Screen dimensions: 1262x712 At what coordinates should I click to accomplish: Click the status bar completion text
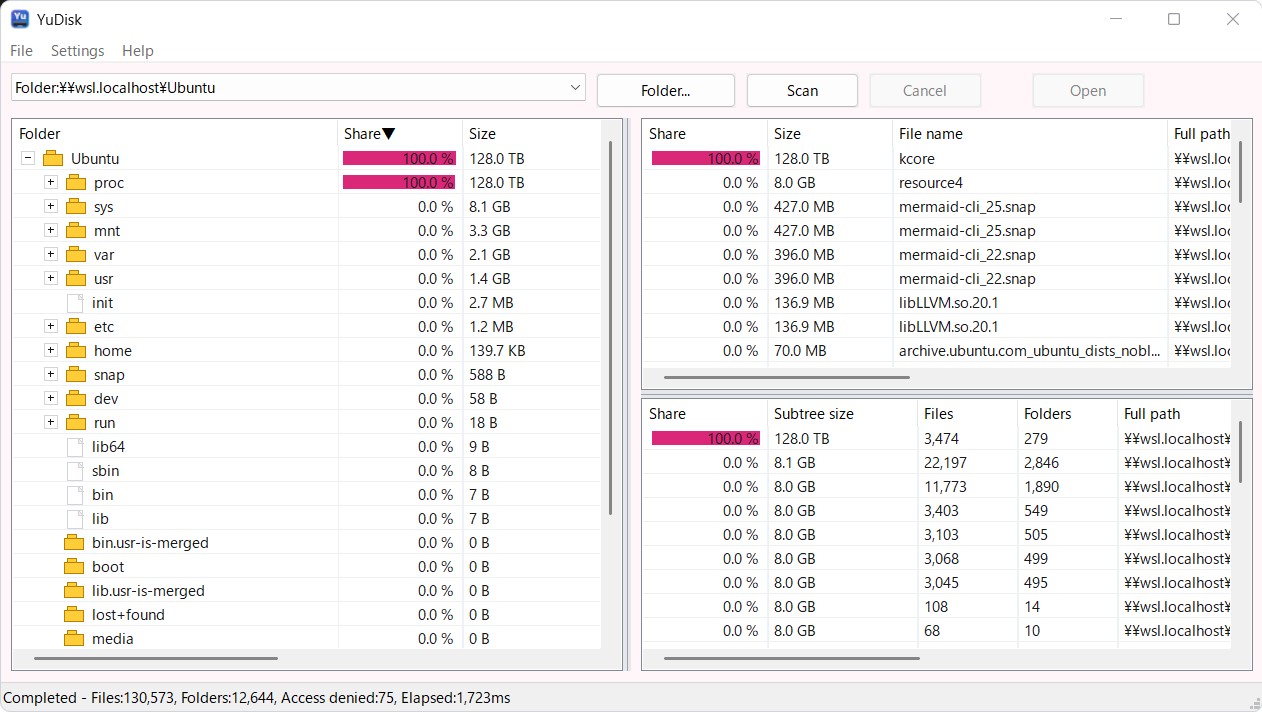pyautogui.click(x=257, y=698)
